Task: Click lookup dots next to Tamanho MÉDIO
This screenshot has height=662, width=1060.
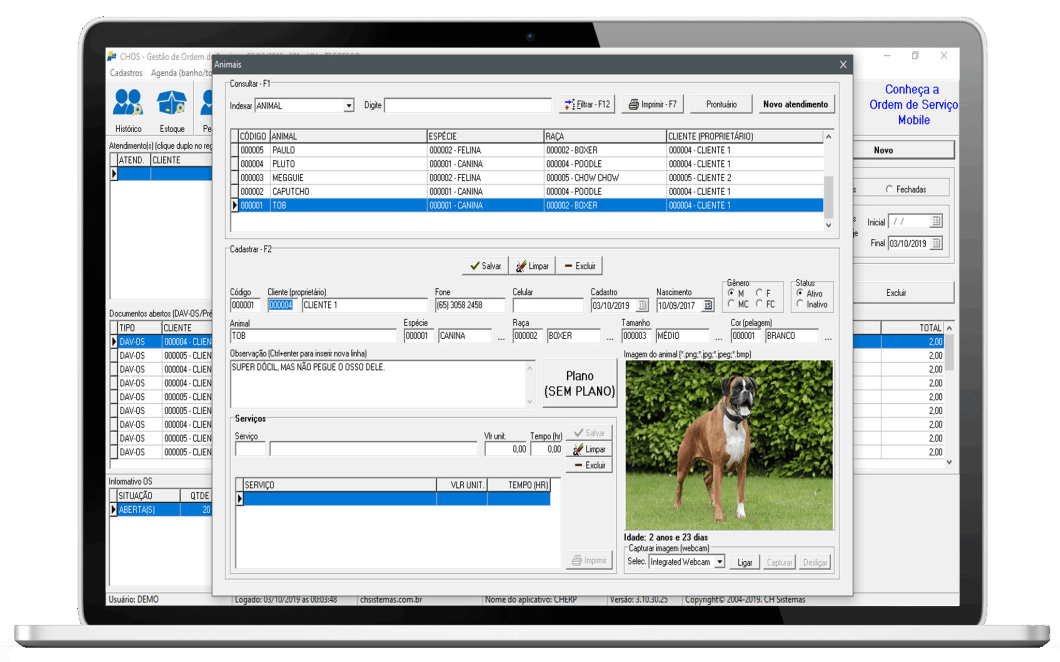Action: pyautogui.click(x=719, y=337)
